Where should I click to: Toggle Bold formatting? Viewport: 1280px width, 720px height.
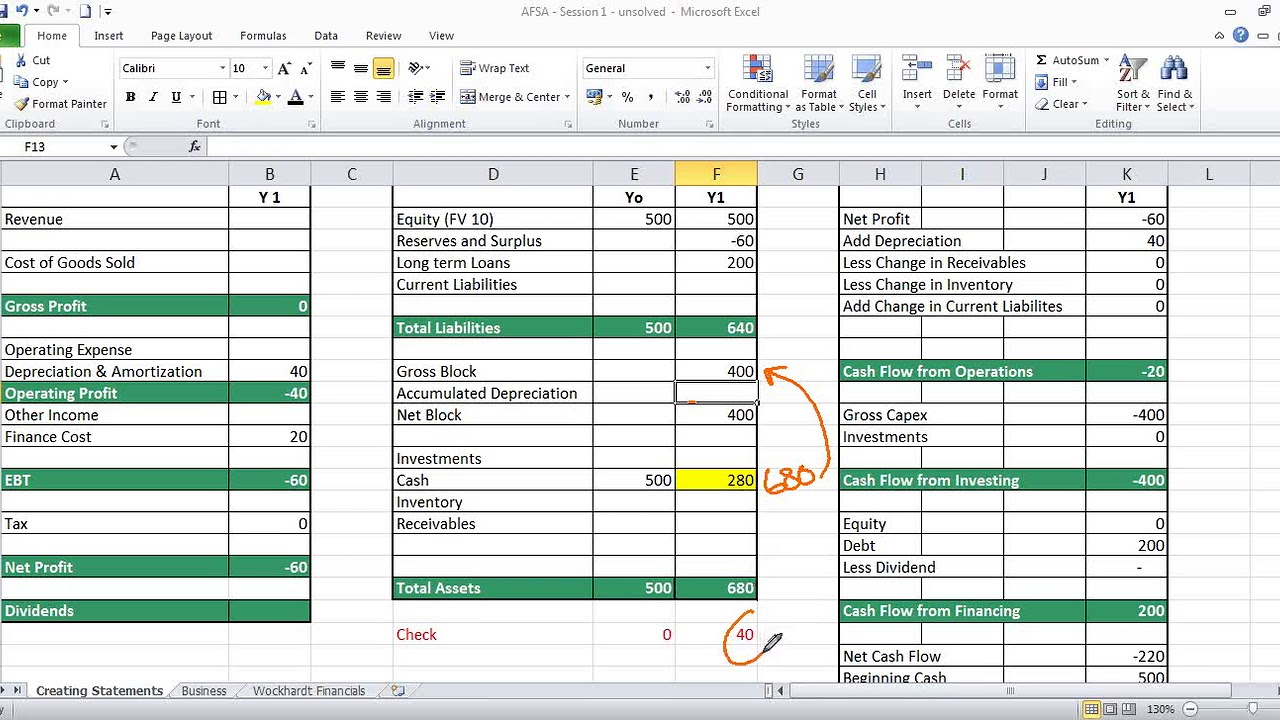[x=130, y=97]
